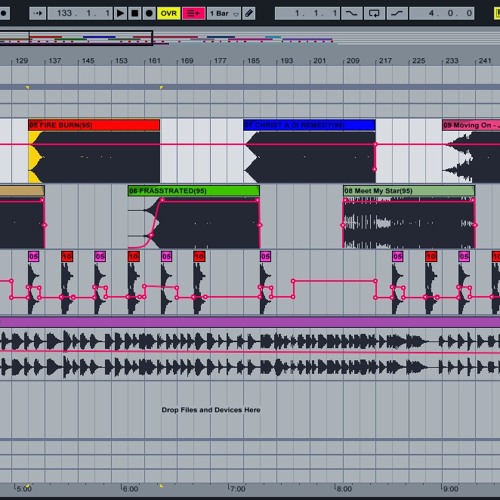Arm the Arrangement Record button
Image resolution: width=500 pixels, height=500 pixels.
(x=149, y=13)
